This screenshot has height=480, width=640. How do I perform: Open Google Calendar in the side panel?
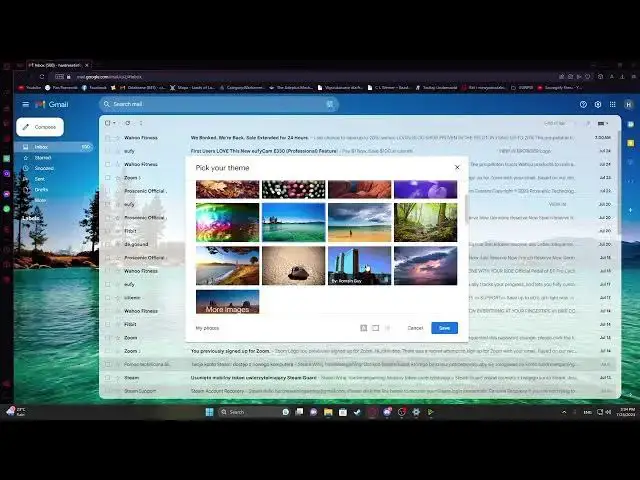[x=631, y=124]
